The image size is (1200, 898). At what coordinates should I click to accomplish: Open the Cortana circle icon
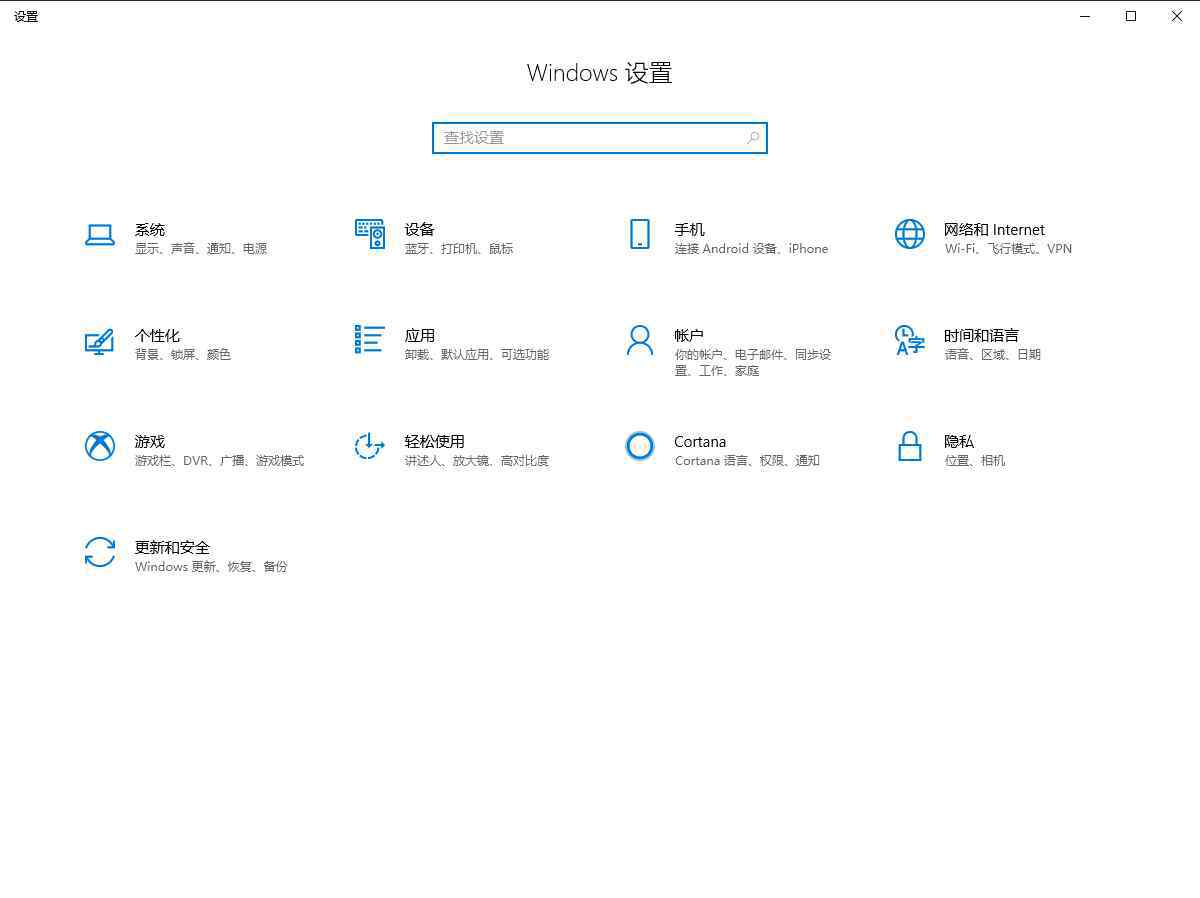click(640, 446)
